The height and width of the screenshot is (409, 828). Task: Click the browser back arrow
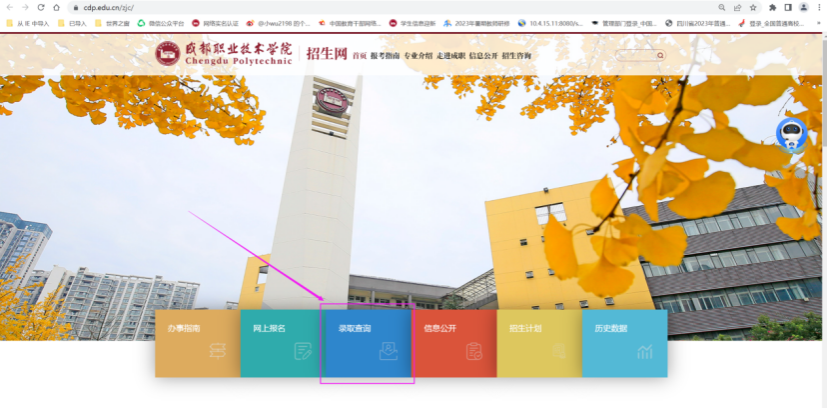point(10,7)
